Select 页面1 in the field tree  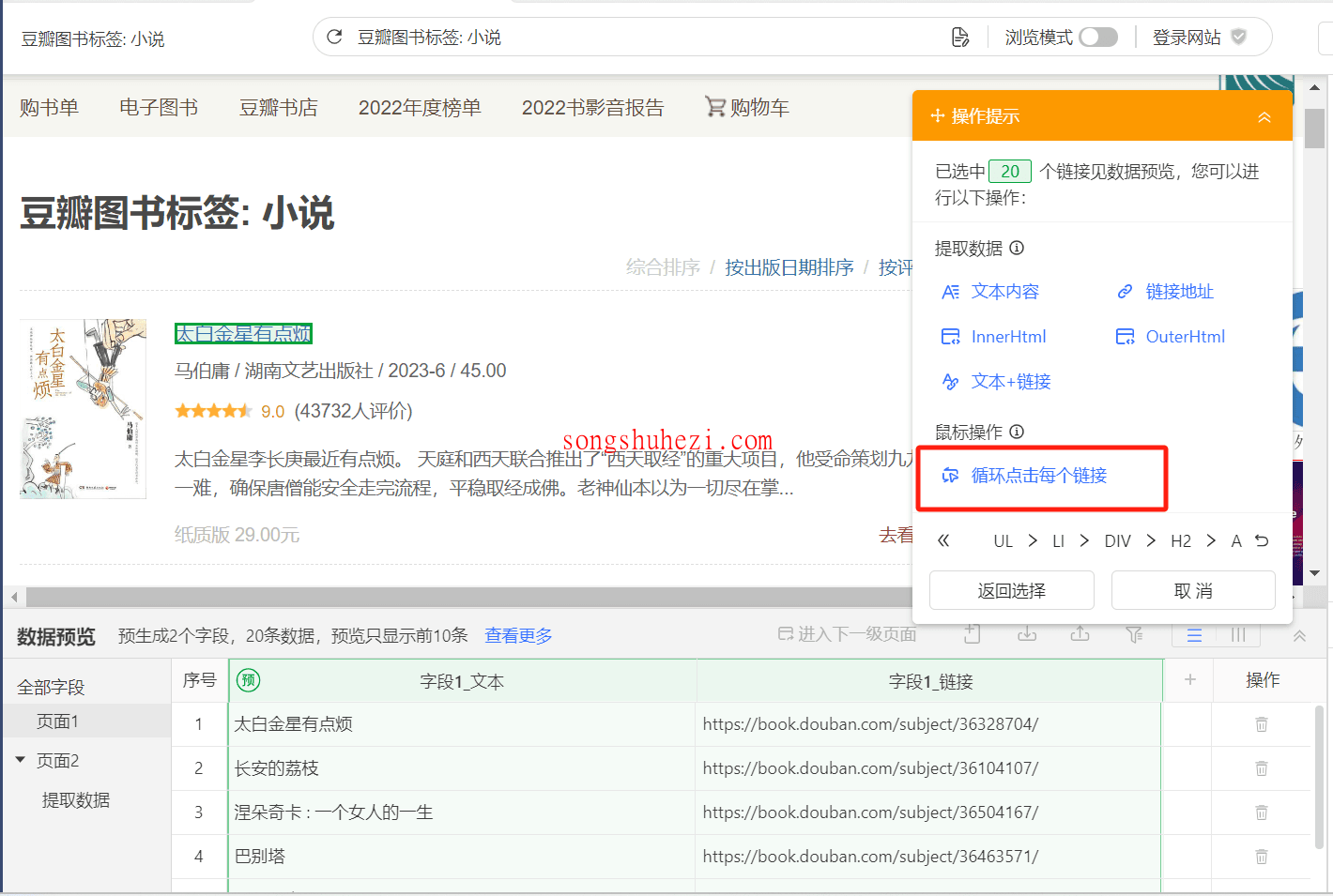pyautogui.click(x=86, y=721)
